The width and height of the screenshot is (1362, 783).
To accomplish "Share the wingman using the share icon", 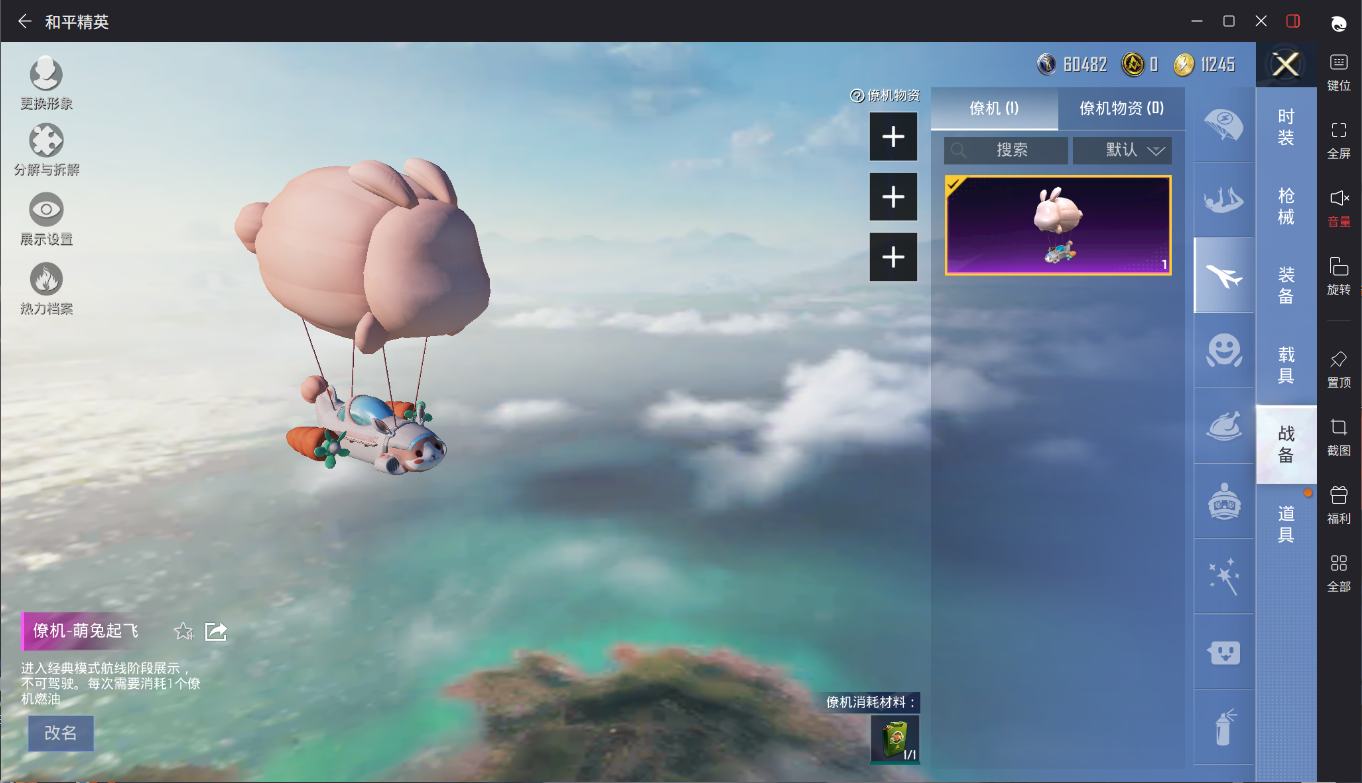I will [216, 631].
